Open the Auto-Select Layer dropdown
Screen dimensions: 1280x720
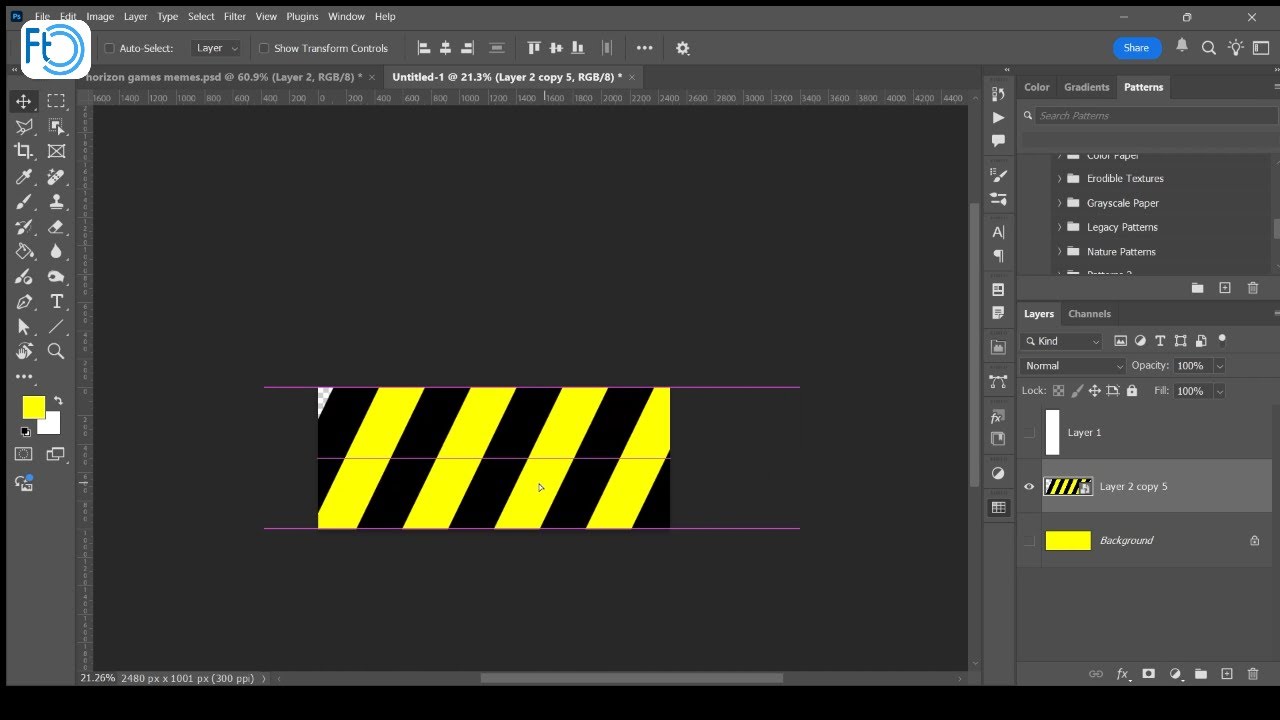point(217,48)
